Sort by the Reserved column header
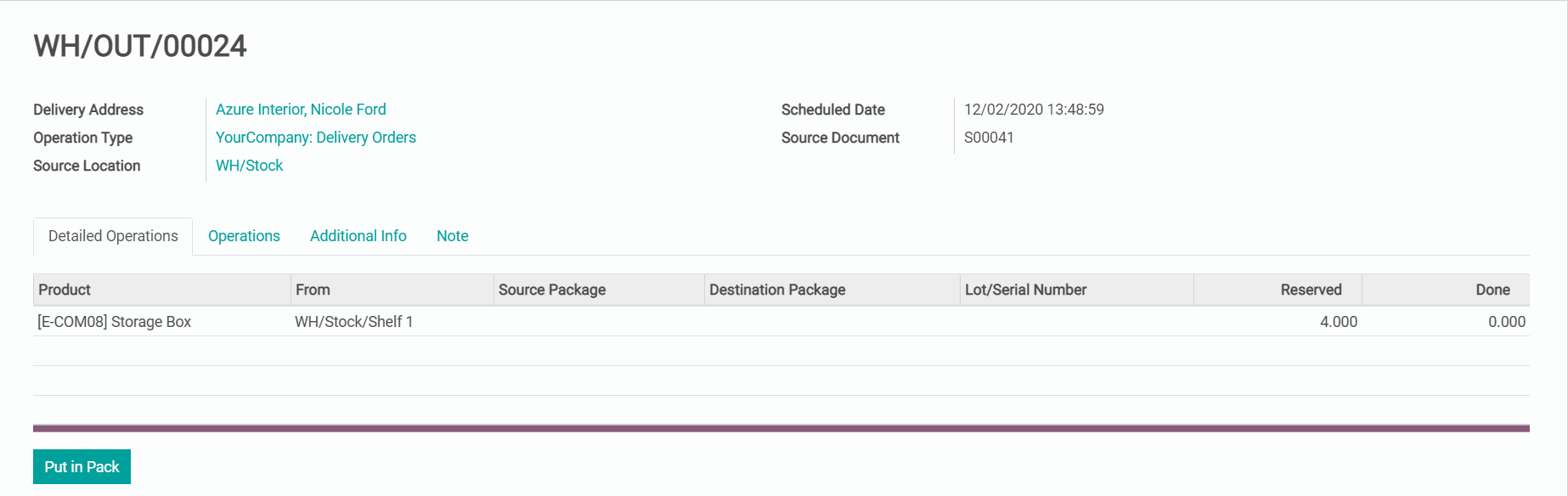Screen dimensions: 1568x496 click(x=1311, y=290)
